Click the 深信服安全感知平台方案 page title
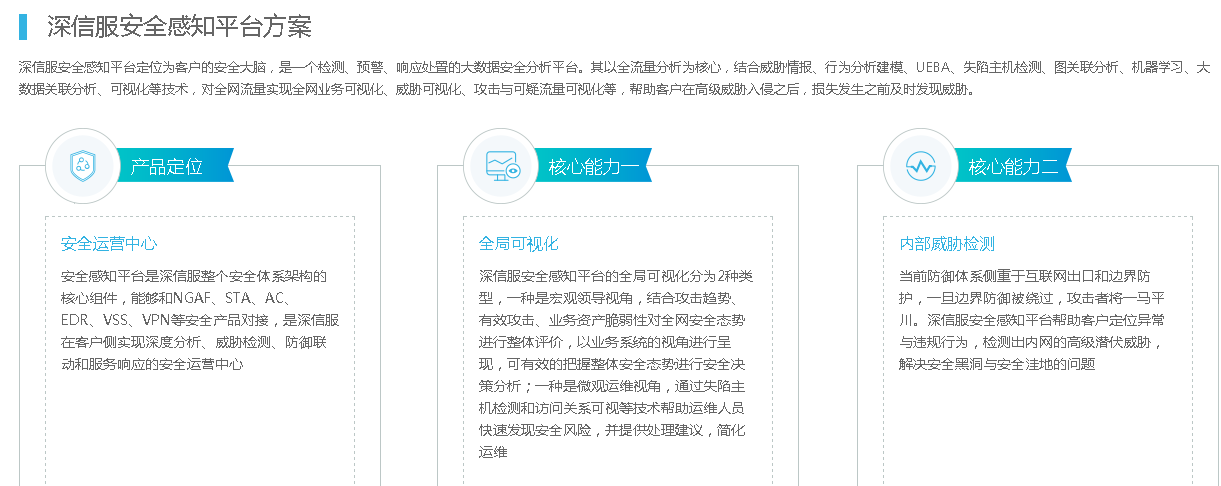Image resolution: width=1221 pixels, height=486 pixels. pyautogui.click(x=180, y=26)
